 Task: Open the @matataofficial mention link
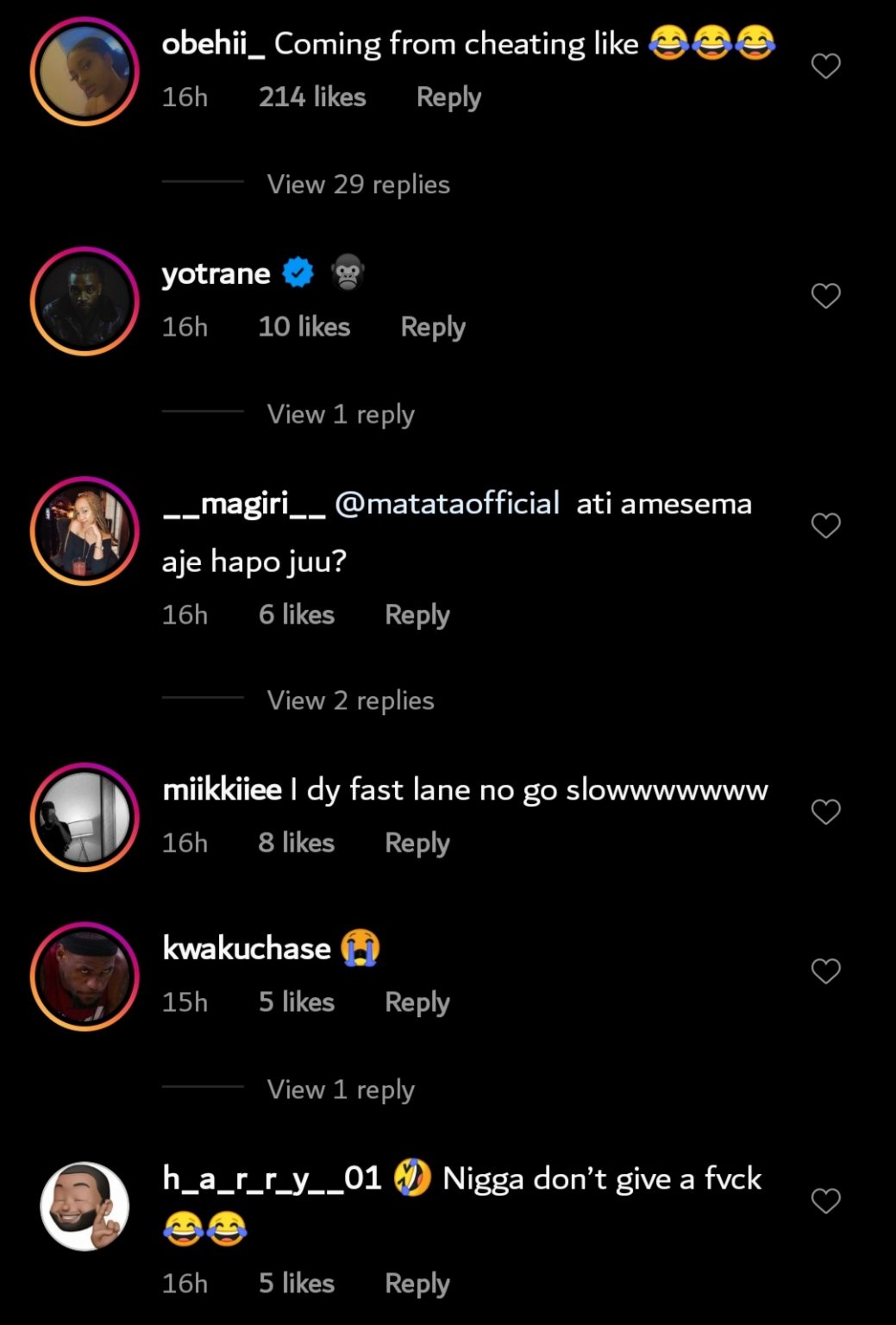pos(447,503)
